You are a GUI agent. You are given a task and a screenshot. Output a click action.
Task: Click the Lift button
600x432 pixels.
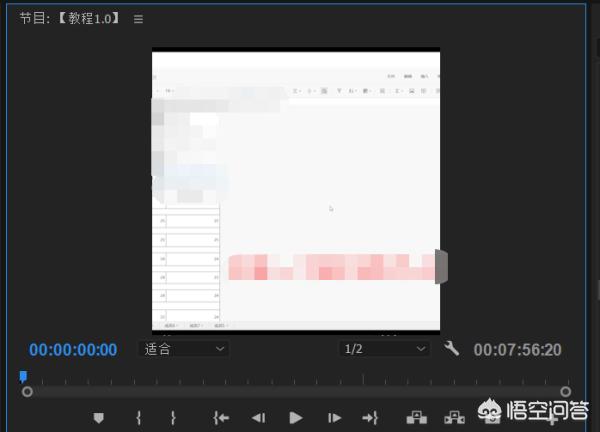(415, 417)
